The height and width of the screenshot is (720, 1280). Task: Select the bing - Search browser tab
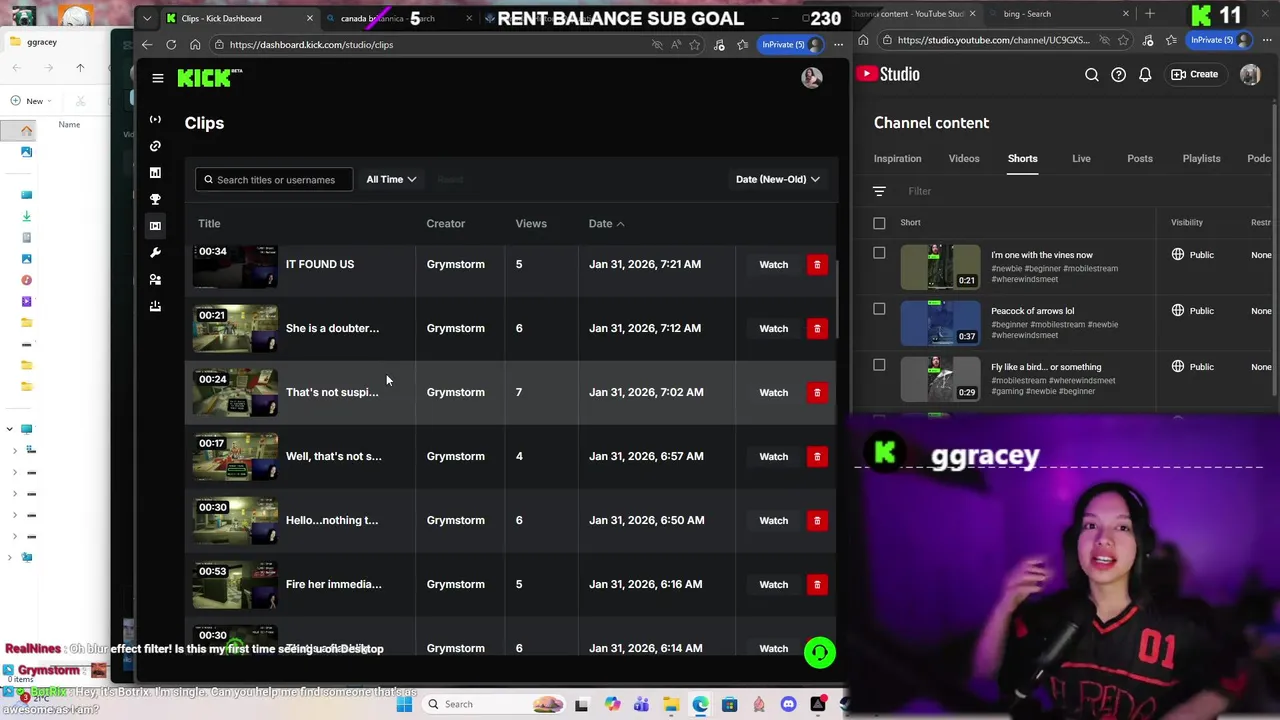[1059, 14]
